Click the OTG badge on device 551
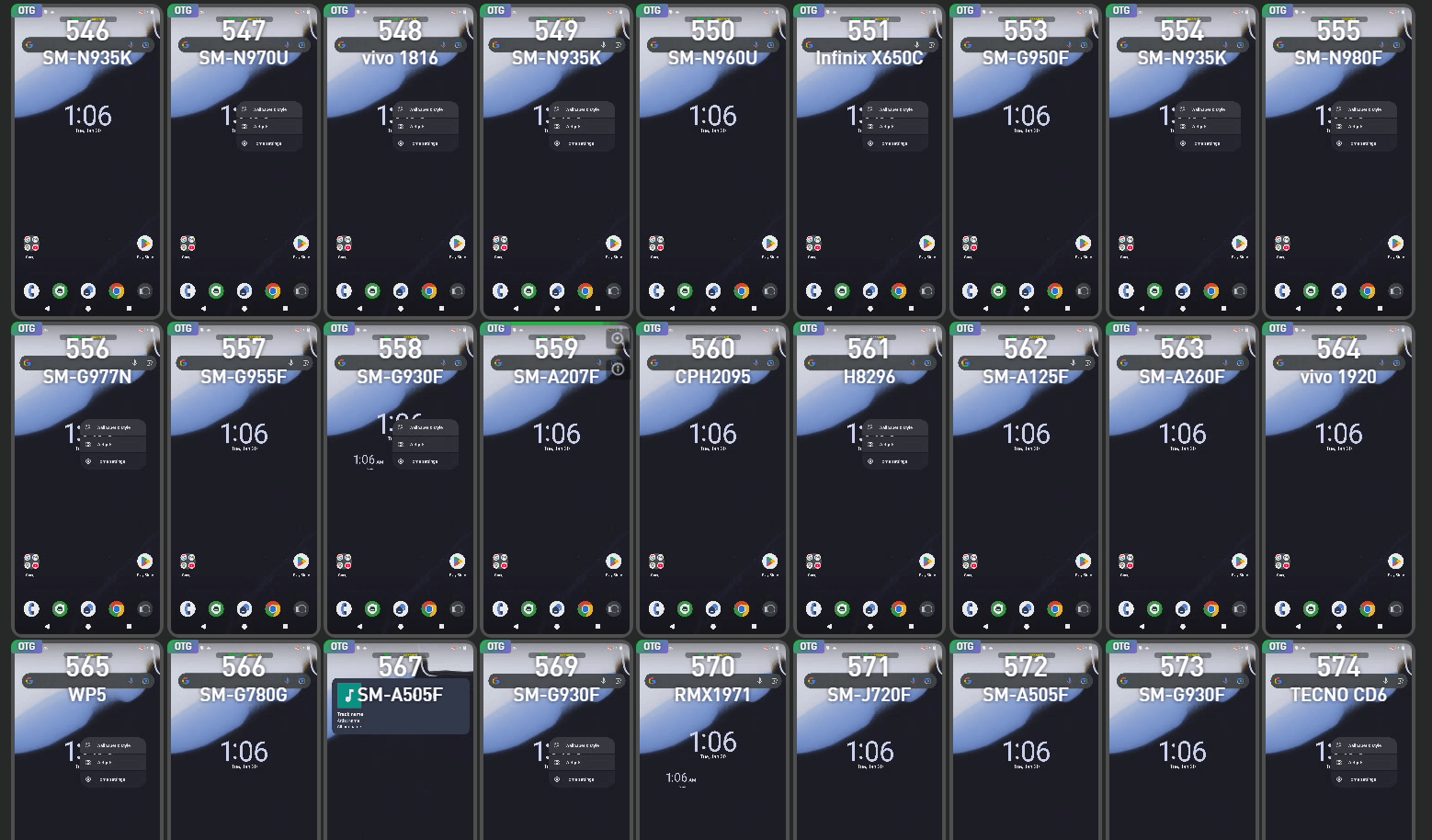The width and height of the screenshot is (1432, 840). (x=809, y=11)
